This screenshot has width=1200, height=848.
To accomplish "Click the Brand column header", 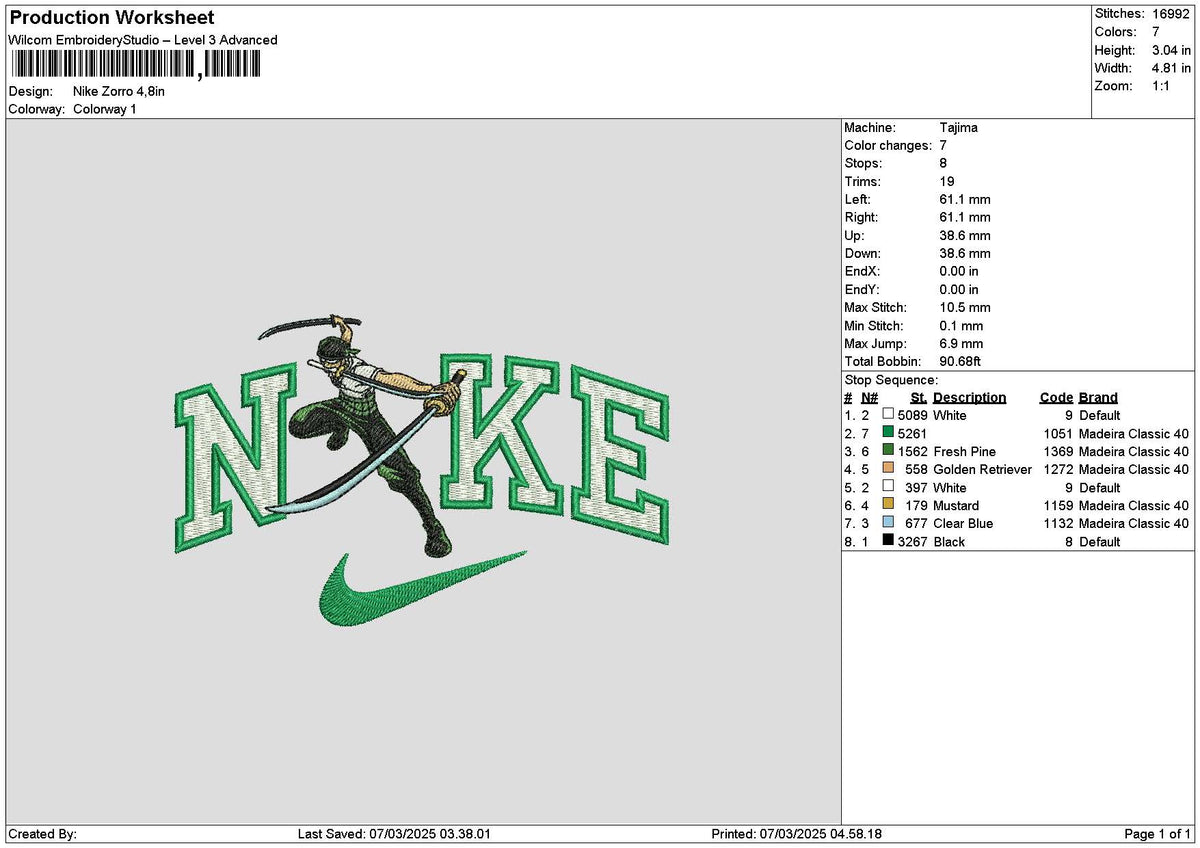I will 1096,397.
